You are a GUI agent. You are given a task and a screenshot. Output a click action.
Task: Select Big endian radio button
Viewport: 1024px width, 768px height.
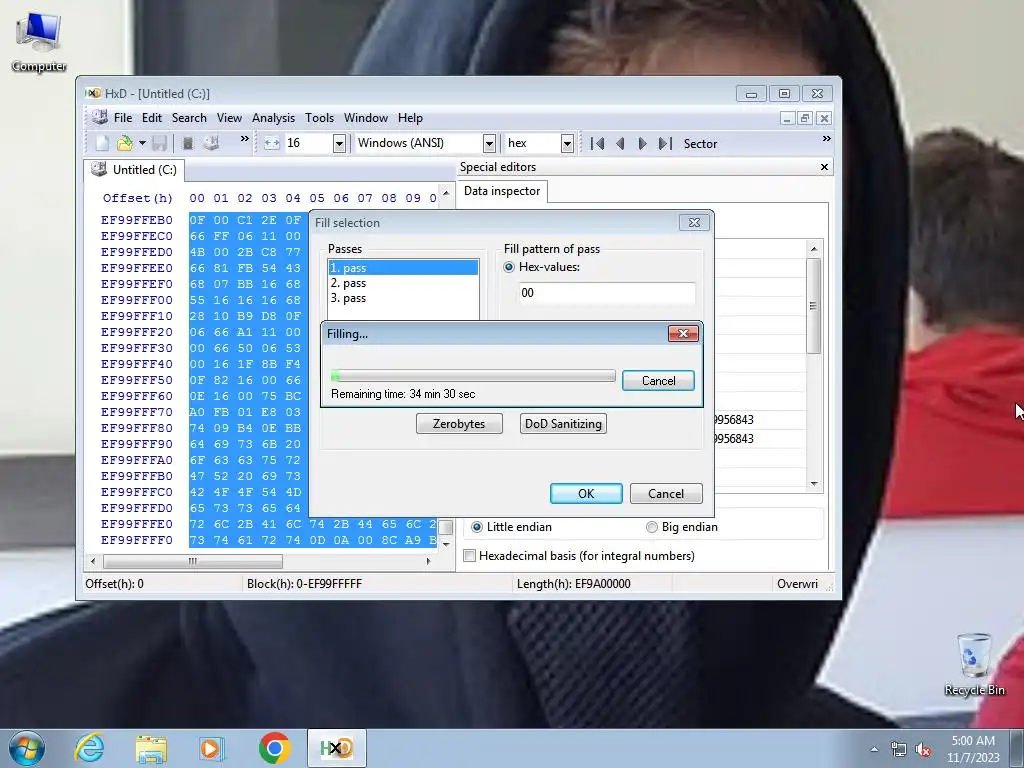[652, 527]
